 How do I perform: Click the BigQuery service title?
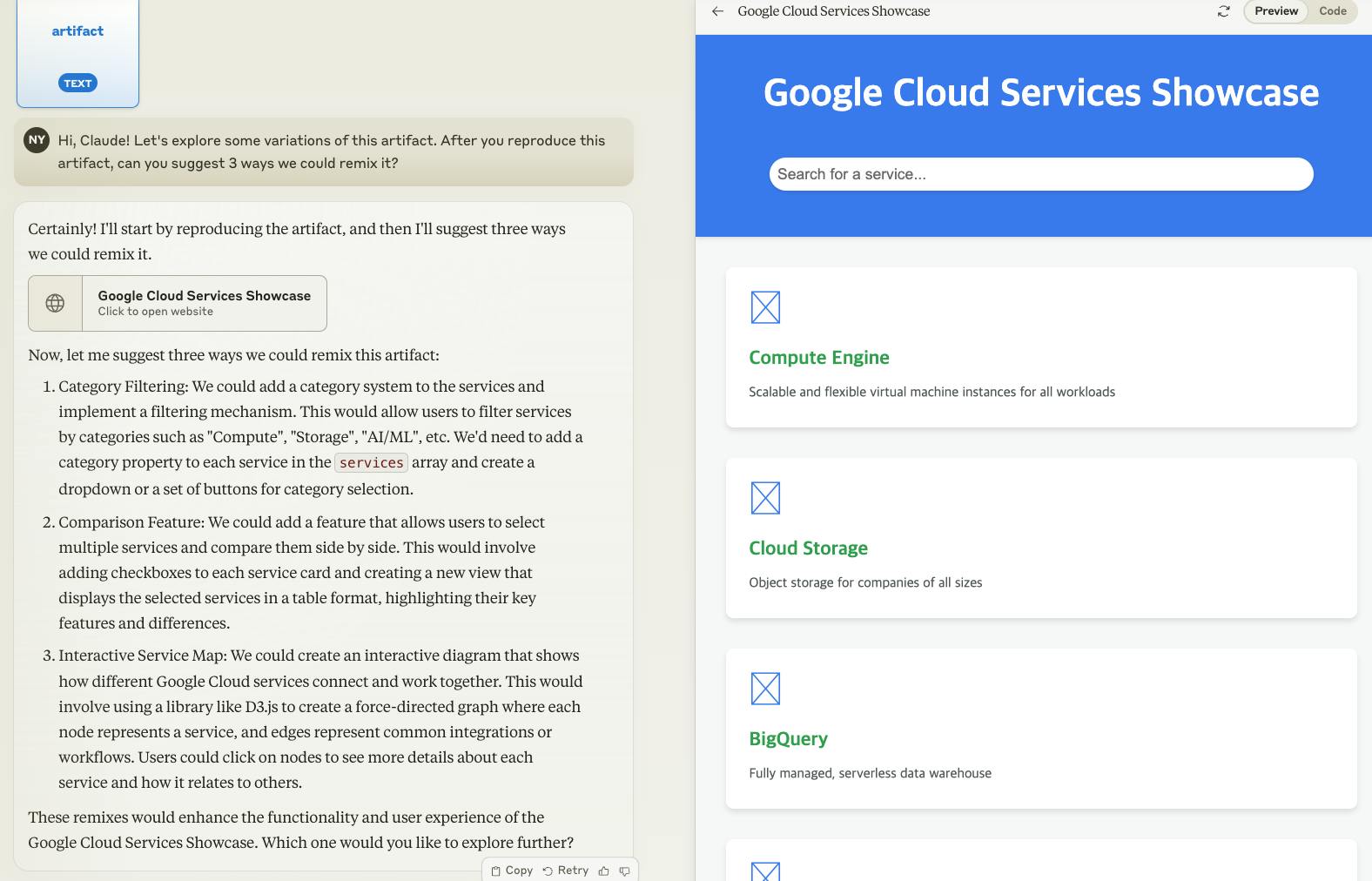(x=788, y=739)
